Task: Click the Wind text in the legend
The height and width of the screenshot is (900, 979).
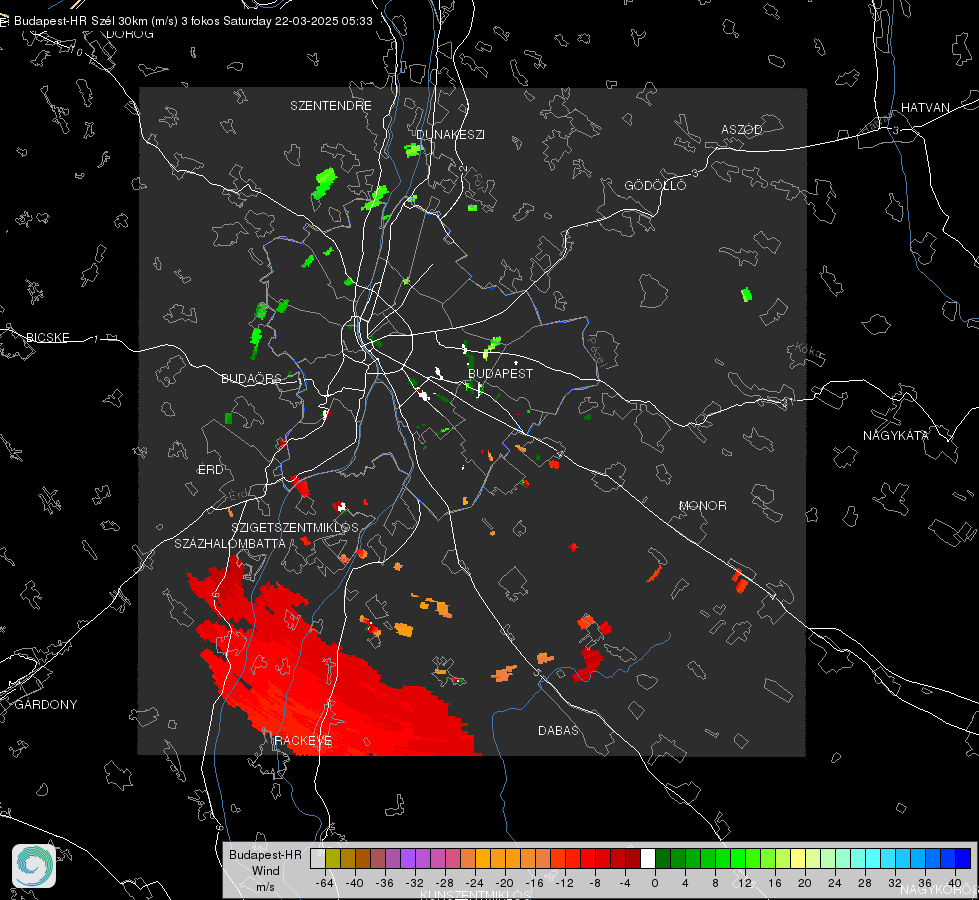Action: pos(265,871)
